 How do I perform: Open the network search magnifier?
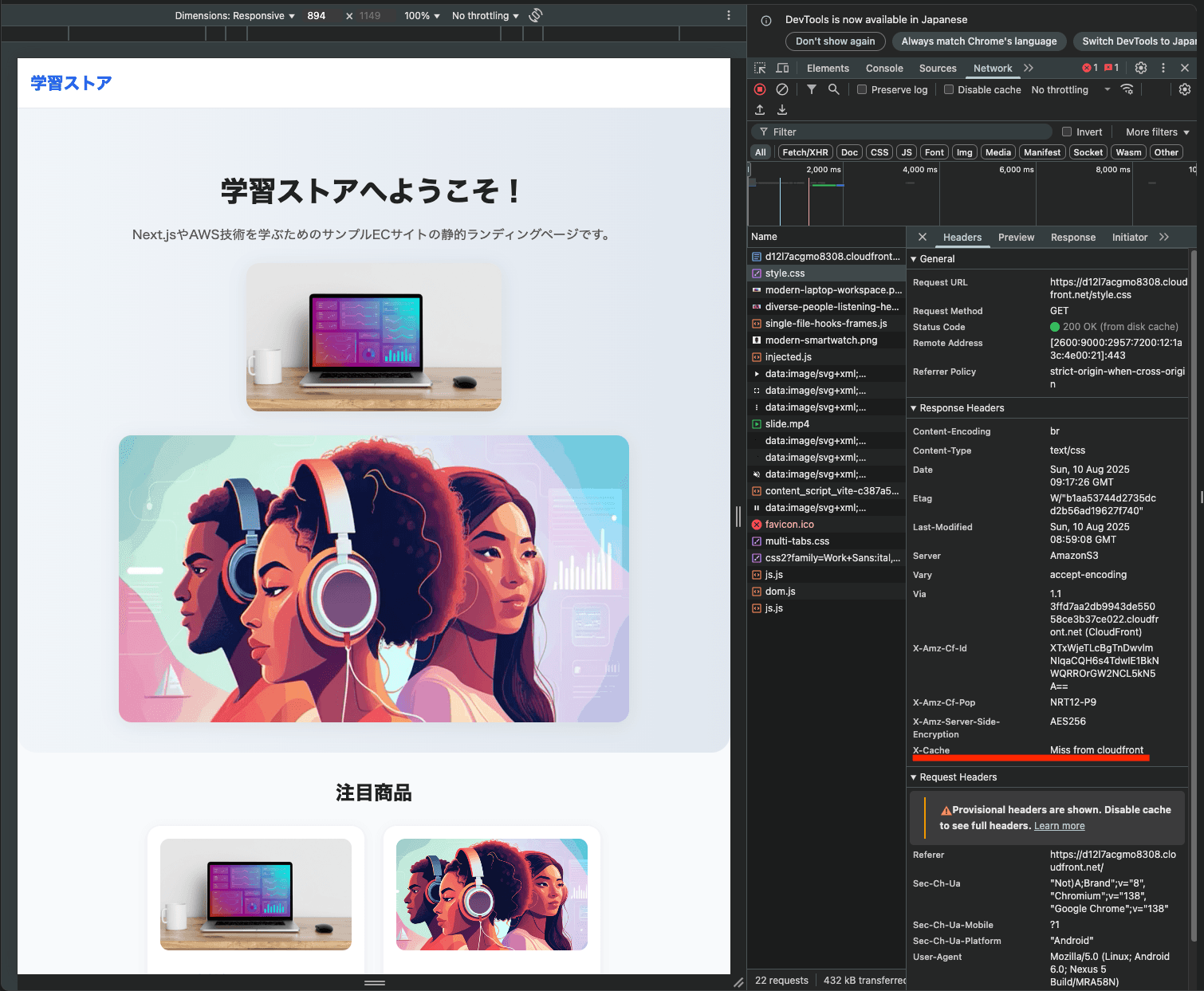point(833,89)
